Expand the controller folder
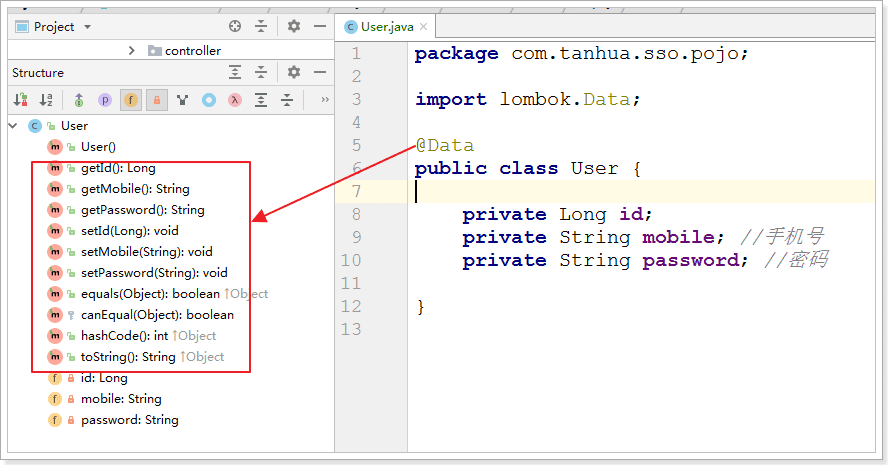The image size is (888, 465). [x=132, y=50]
